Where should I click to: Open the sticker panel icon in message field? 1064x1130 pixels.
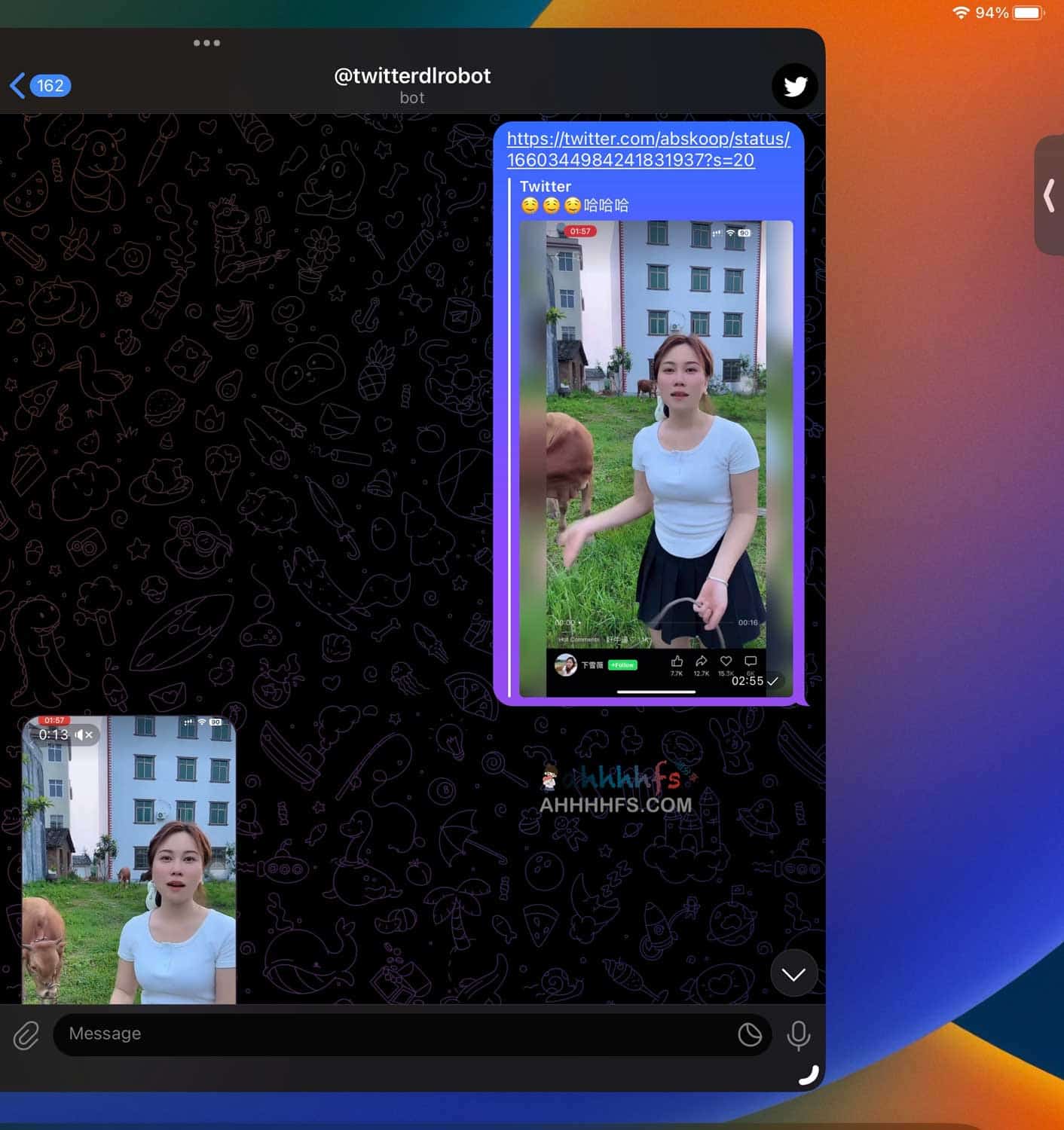pyautogui.click(x=749, y=1035)
